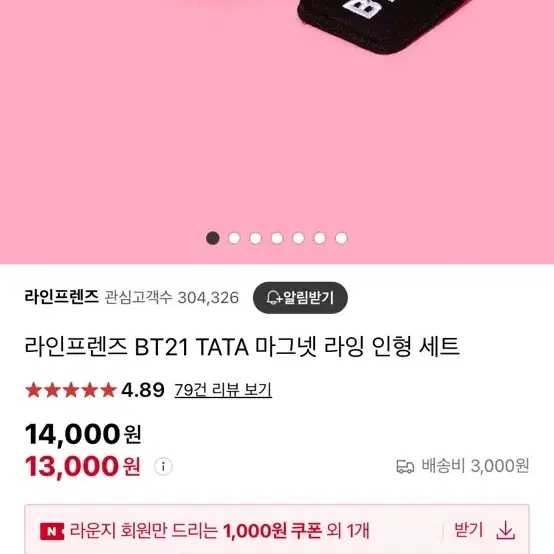Click the BT21 TATA product title
The image size is (554, 554).
click(x=242, y=347)
